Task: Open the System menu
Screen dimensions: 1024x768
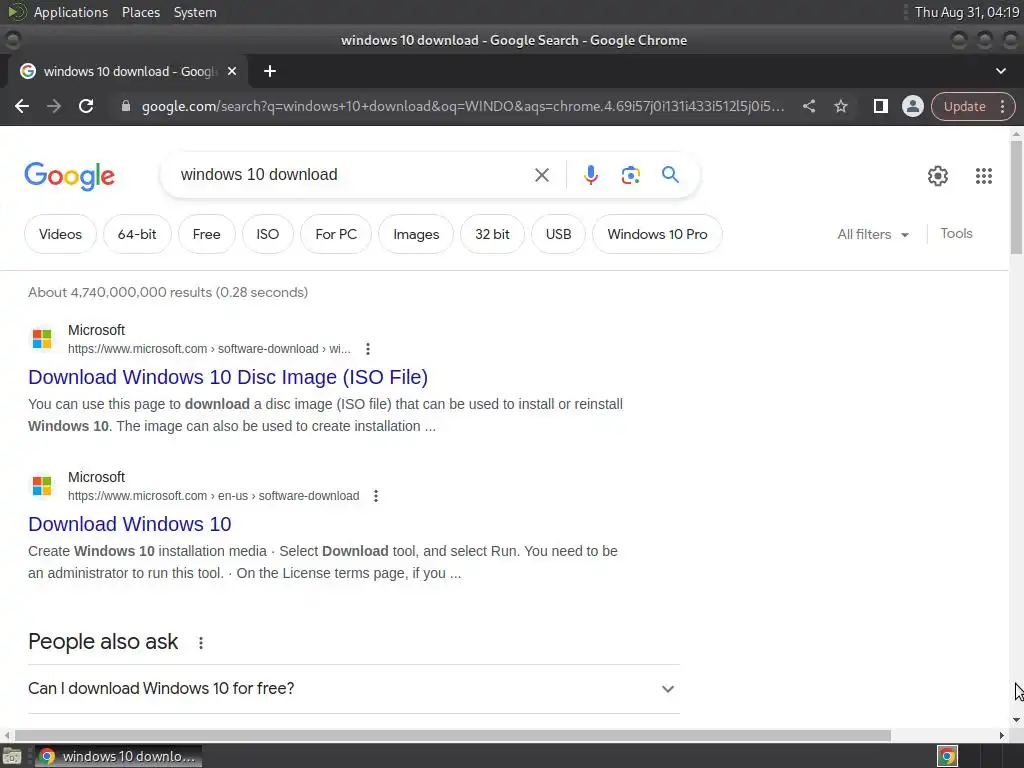Action: coord(195,12)
